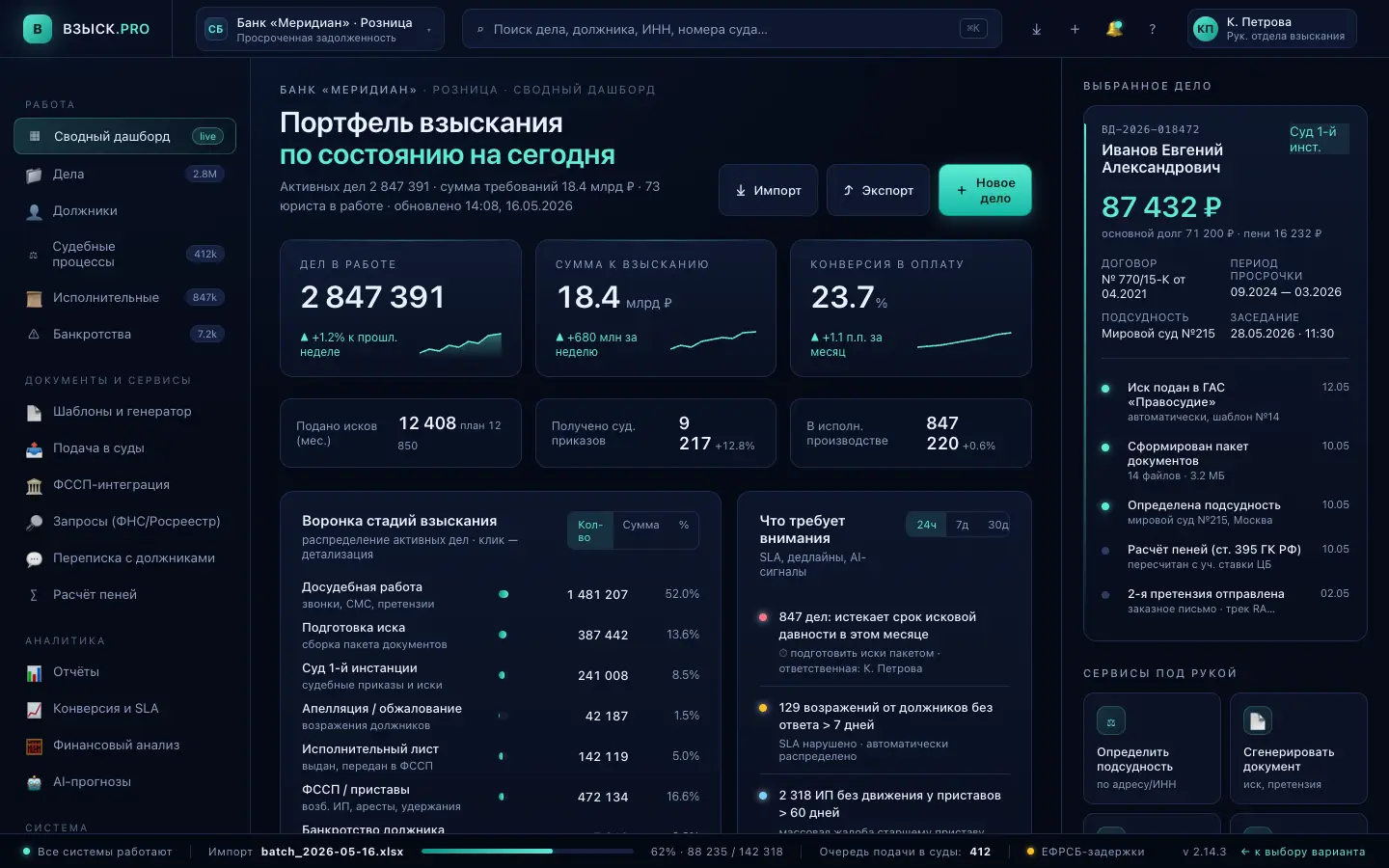The height and width of the screenshot is (868, 1389).
Task: Open ФССП-интеграция building icon
Action: 35,485
